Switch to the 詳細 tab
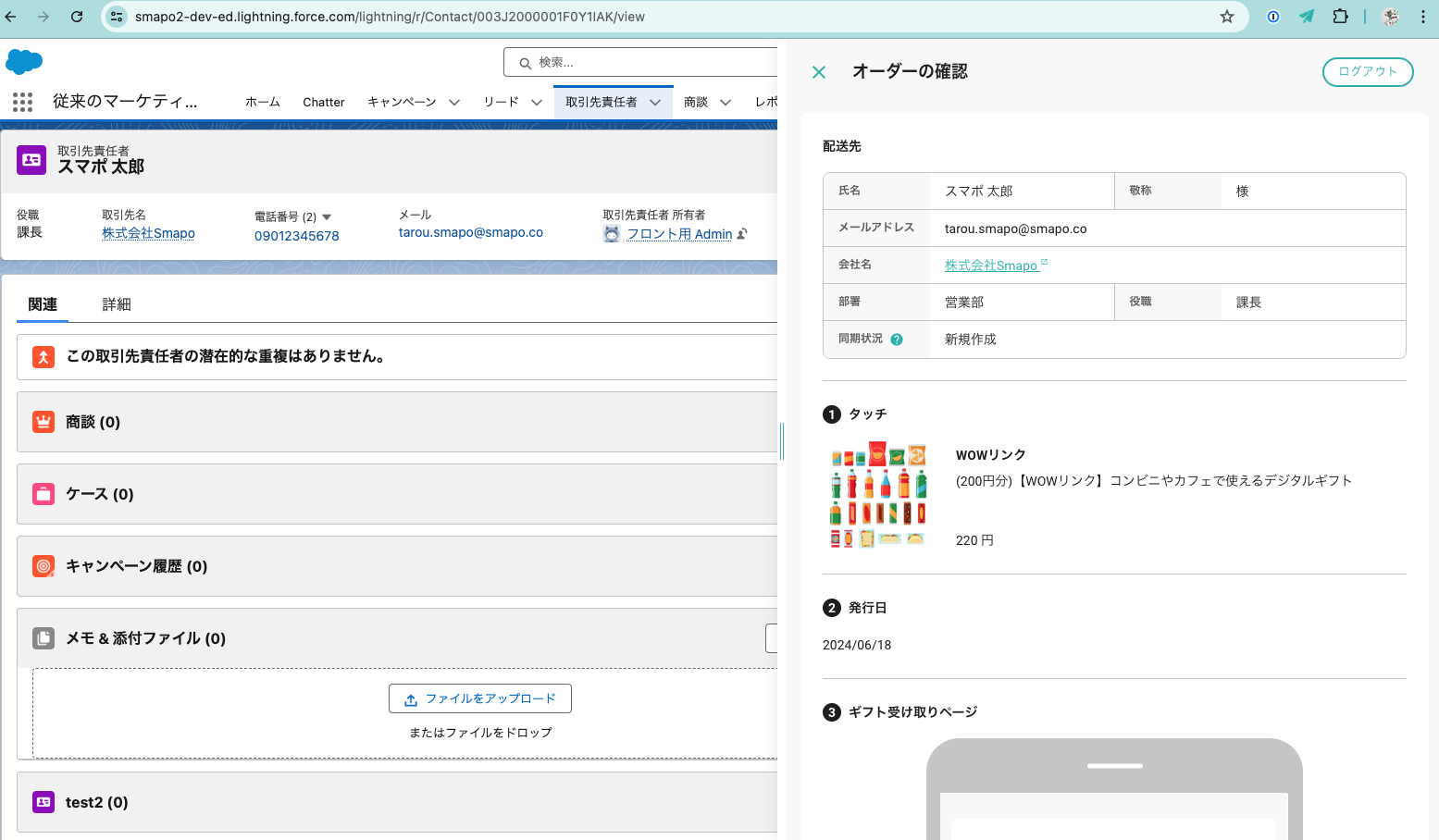Screen dimensions: 1439x840 coord(117,304)
